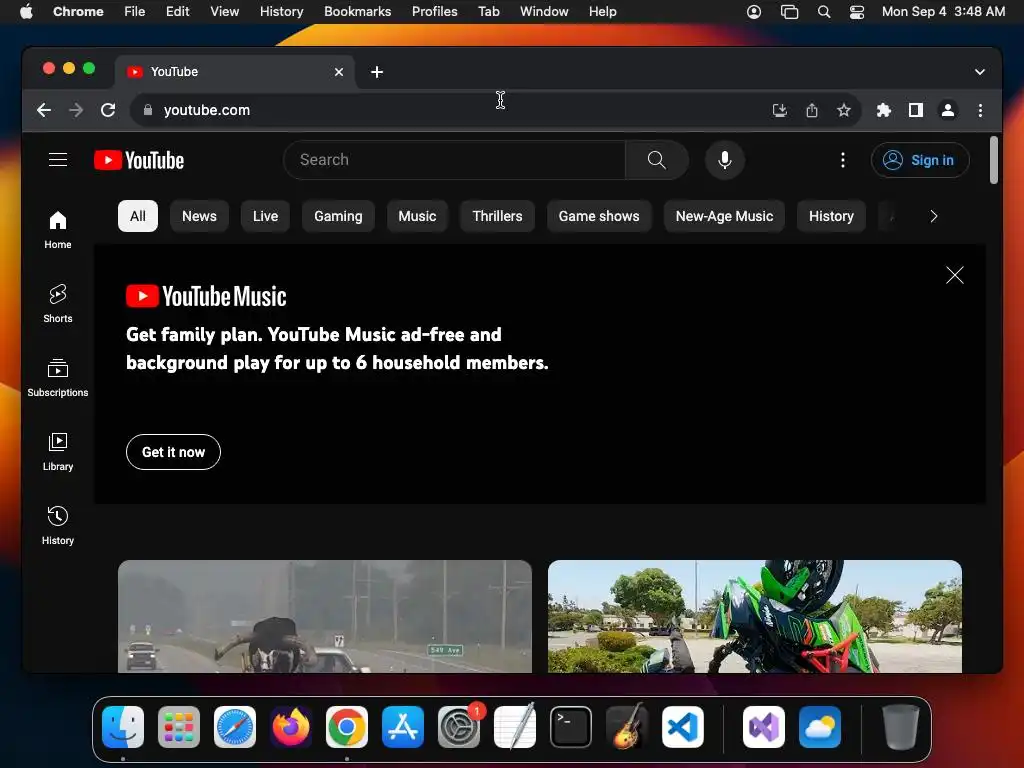
Task: Open the History menu in menu bar
Action: pos(281,12)
